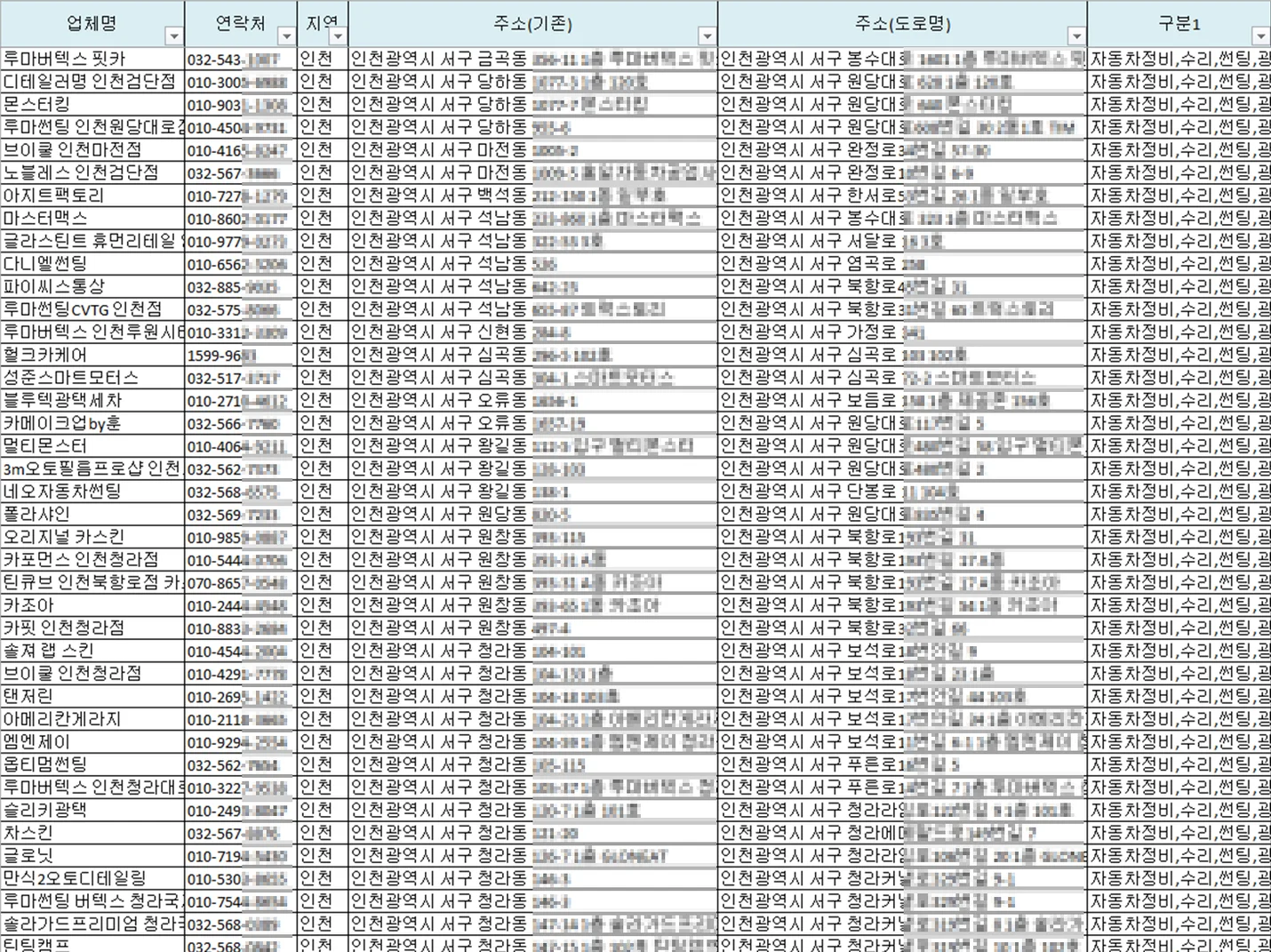Select the cell 아지트팩토리
Viewport: 1271px width, 952px height.
coord(92,196)
